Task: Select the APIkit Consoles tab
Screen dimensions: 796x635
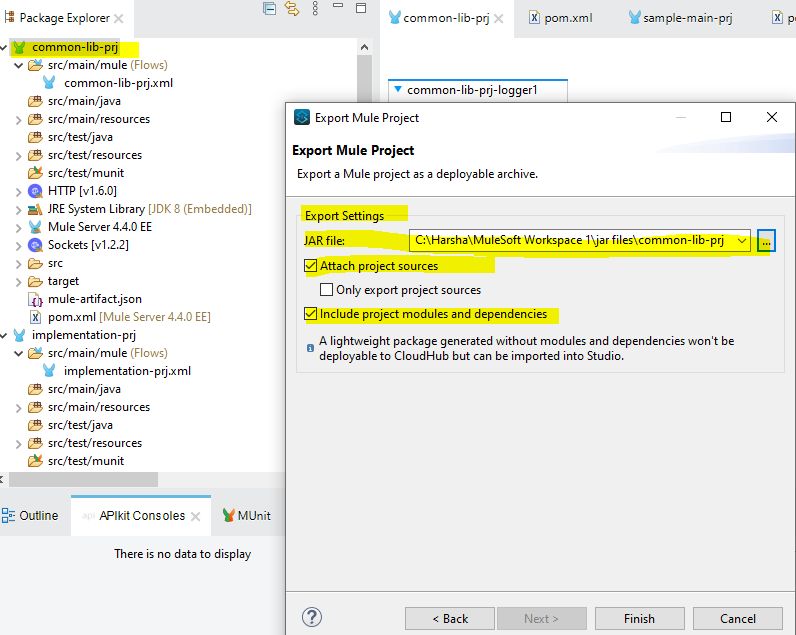Action: coord(142,516)
